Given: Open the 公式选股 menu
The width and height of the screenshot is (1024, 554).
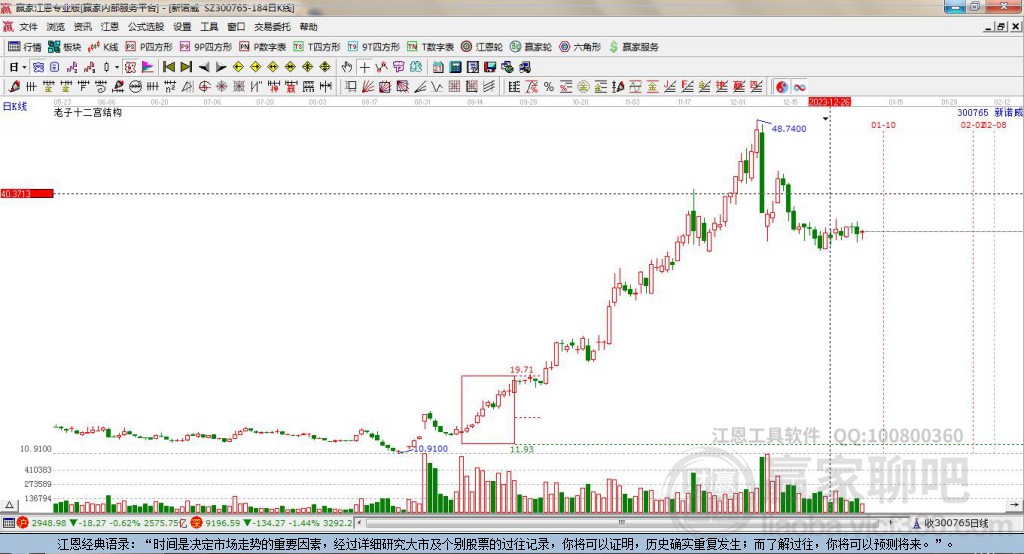Looking at the screenshot, I should pyautogui.click(x=146, y=27).
